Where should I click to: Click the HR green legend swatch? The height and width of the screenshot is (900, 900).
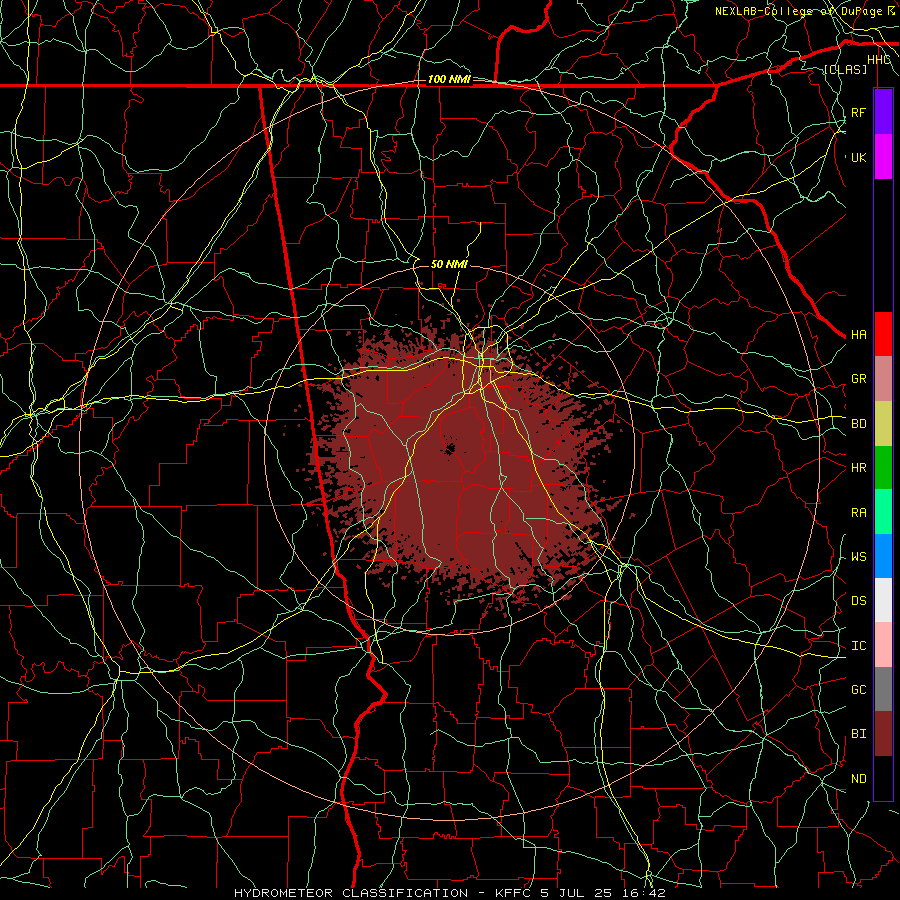(x=883, y=467)
